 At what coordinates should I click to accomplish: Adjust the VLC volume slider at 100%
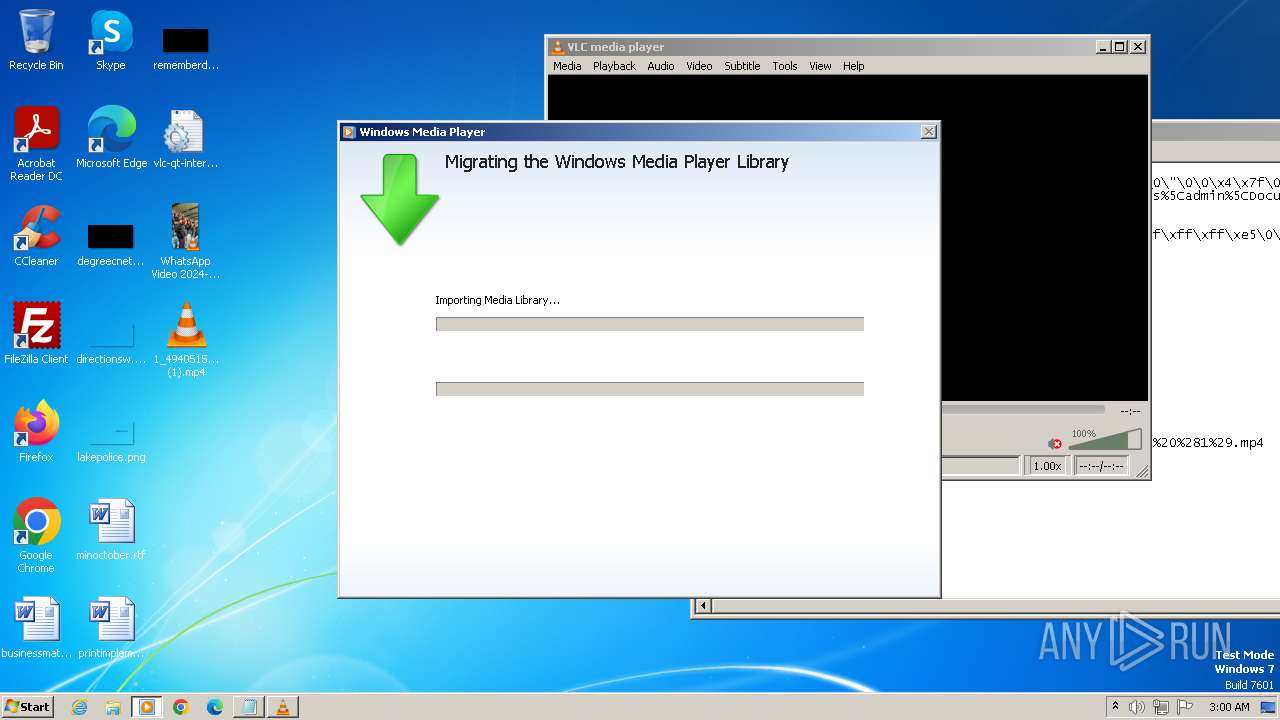[1105, 440]
